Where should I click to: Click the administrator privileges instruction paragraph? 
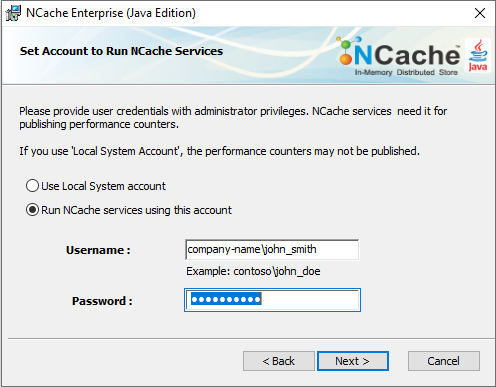tap(233, 118)
